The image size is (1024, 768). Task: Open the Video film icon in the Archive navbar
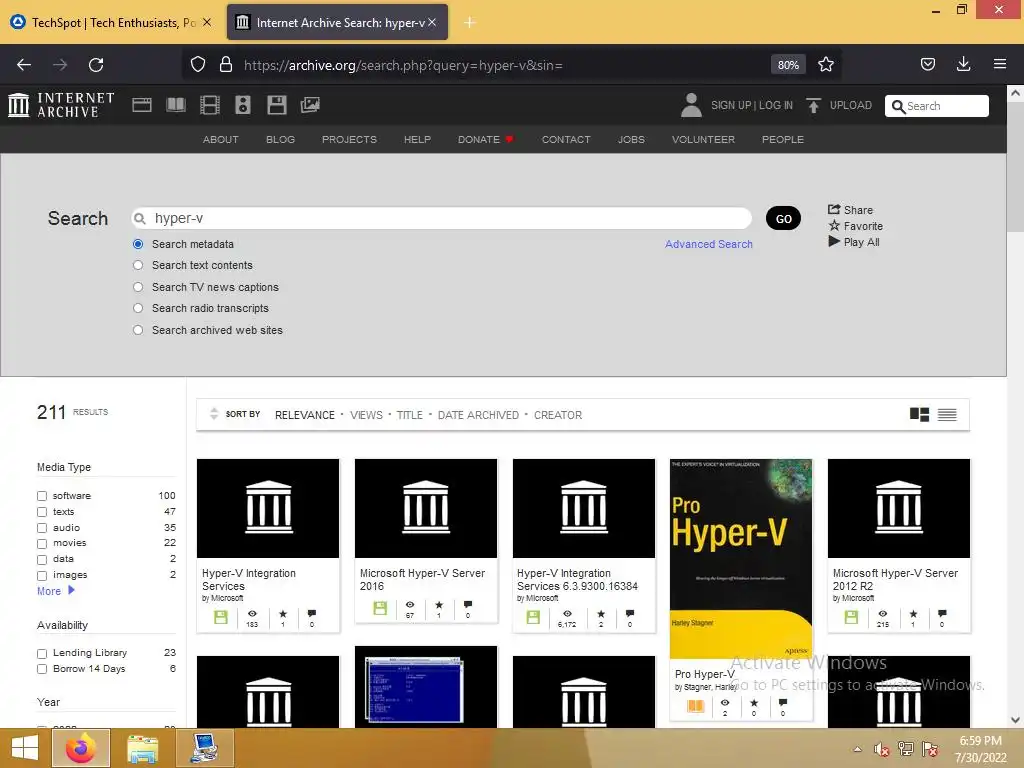(x=210, y=104)
